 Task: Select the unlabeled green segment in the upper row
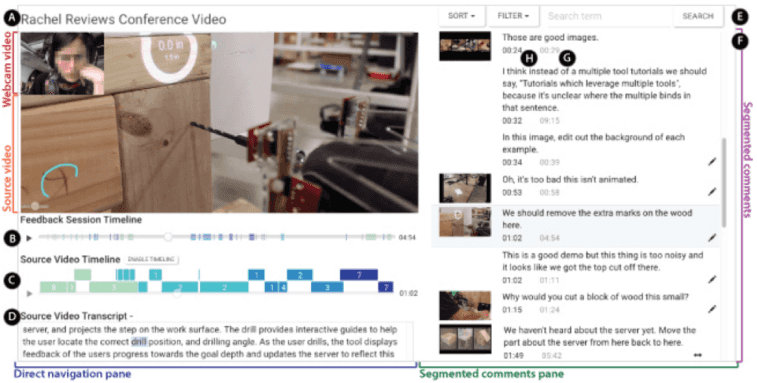click(83, 275)
